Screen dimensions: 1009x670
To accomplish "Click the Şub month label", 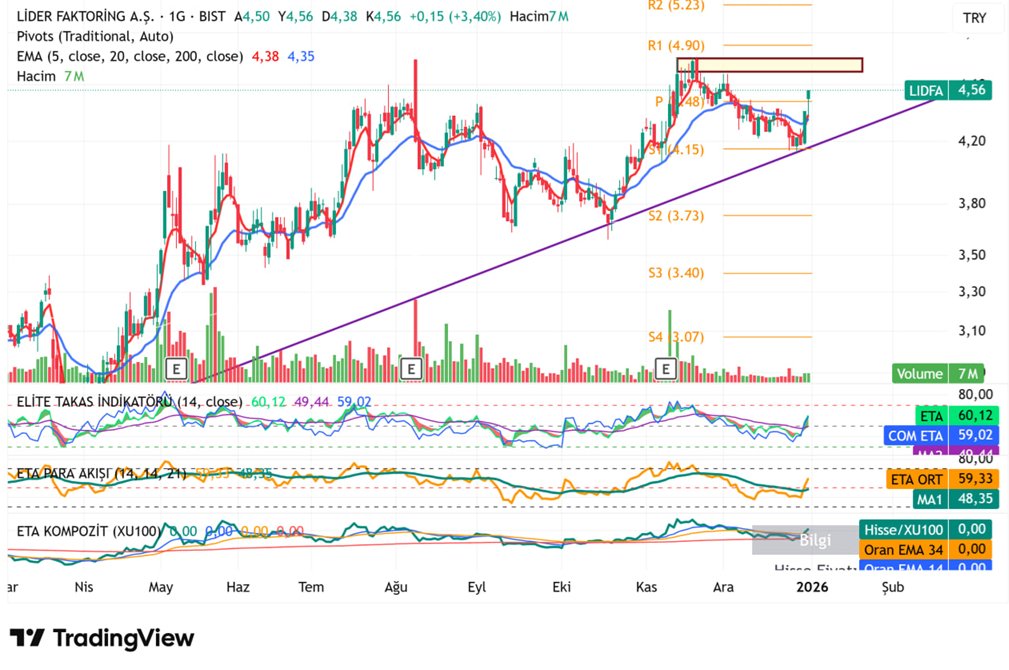I will pos(893,587).
